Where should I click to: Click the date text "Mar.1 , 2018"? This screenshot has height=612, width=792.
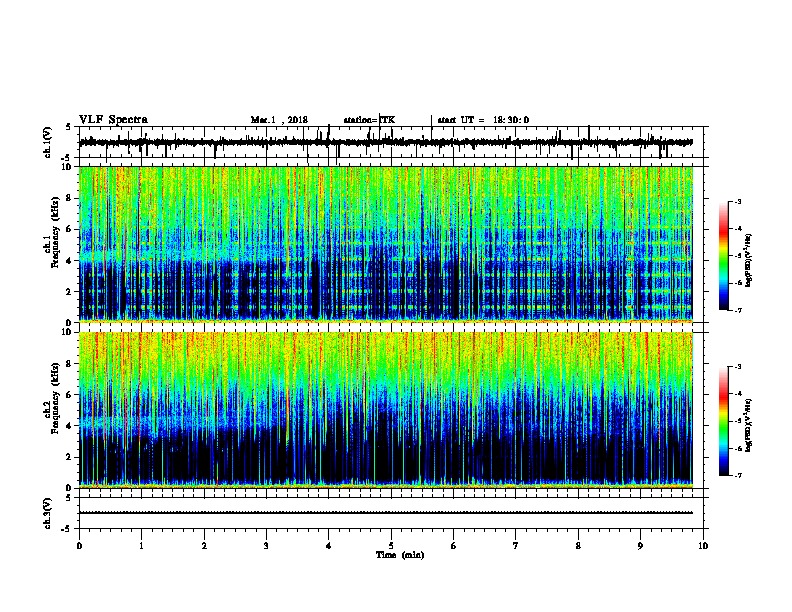(x=279, y=120)
